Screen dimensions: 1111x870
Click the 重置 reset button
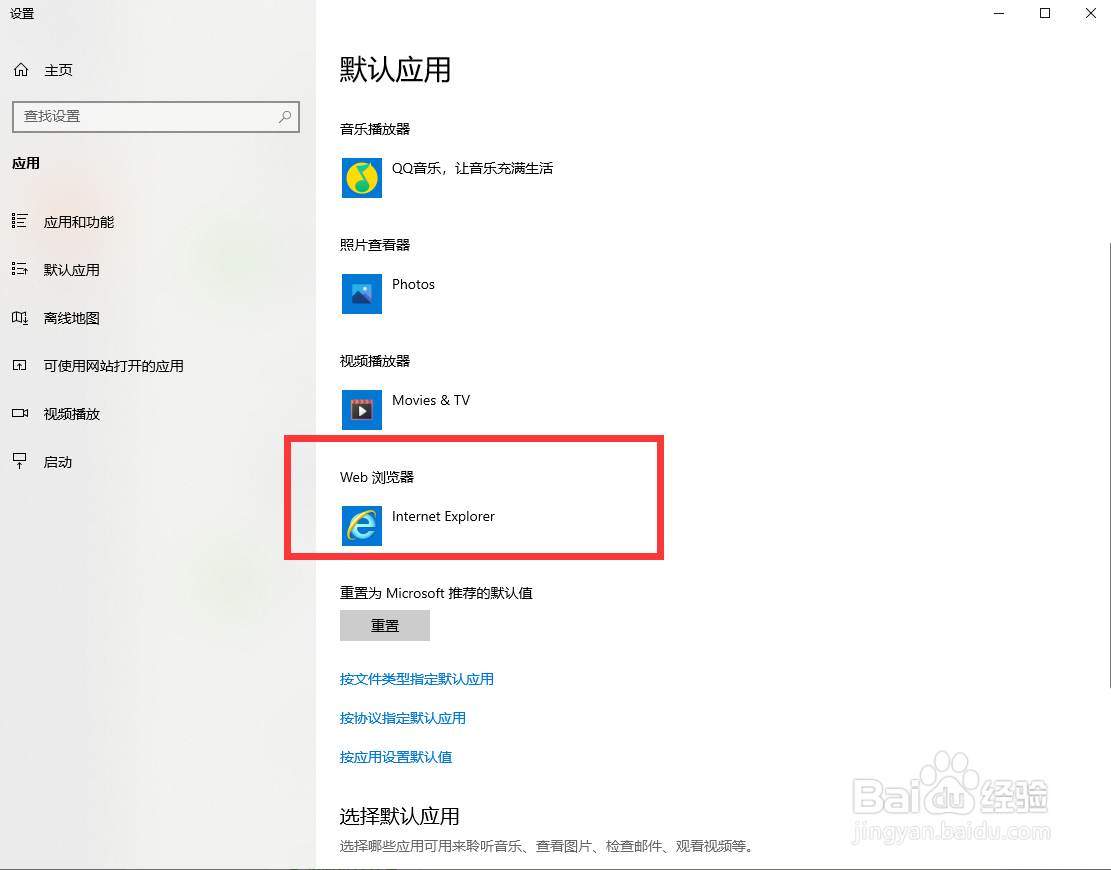[x=385, y=625]
